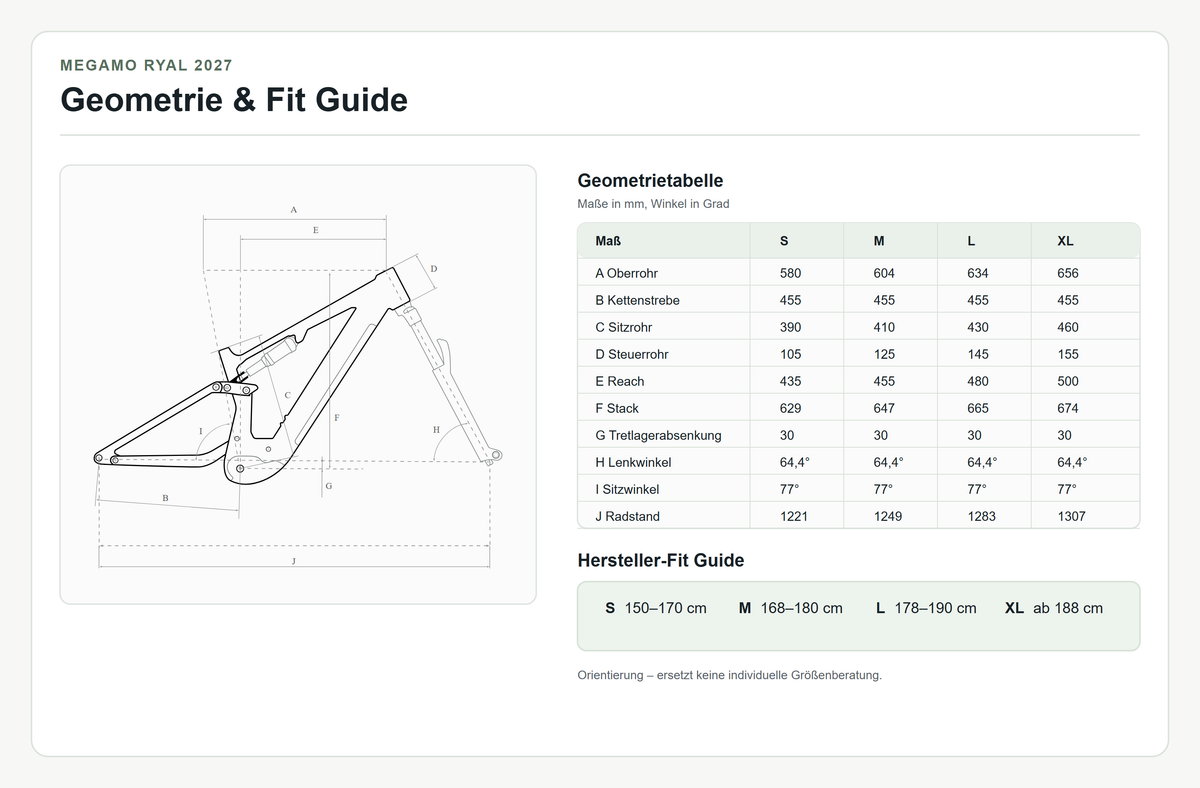
Task: Click the Steuerrohr value 105
Action: (791, 354)
